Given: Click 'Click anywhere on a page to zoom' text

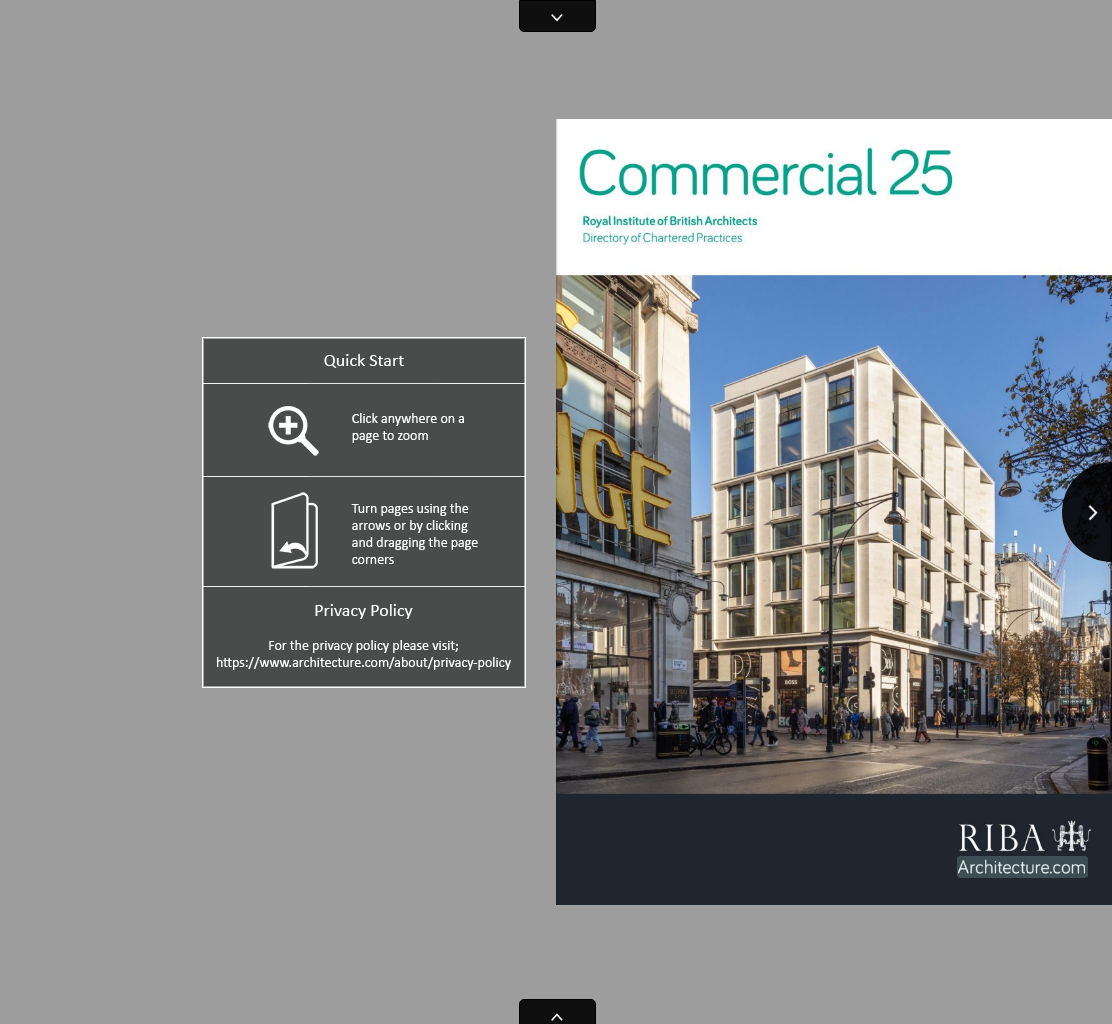Looking at the screenshot, I should 408,427.
